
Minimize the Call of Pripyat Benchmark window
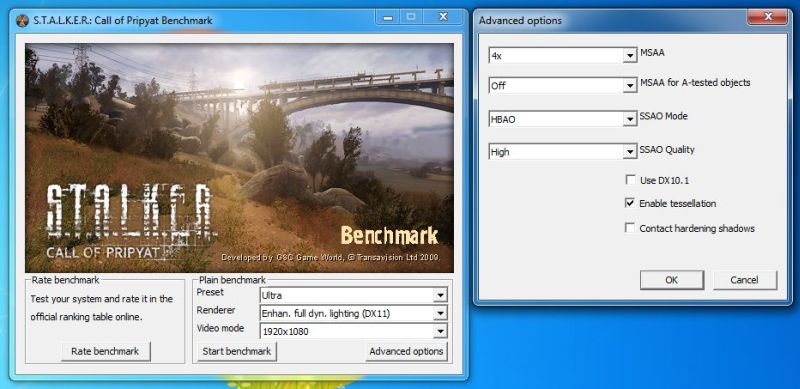[388, 18]
